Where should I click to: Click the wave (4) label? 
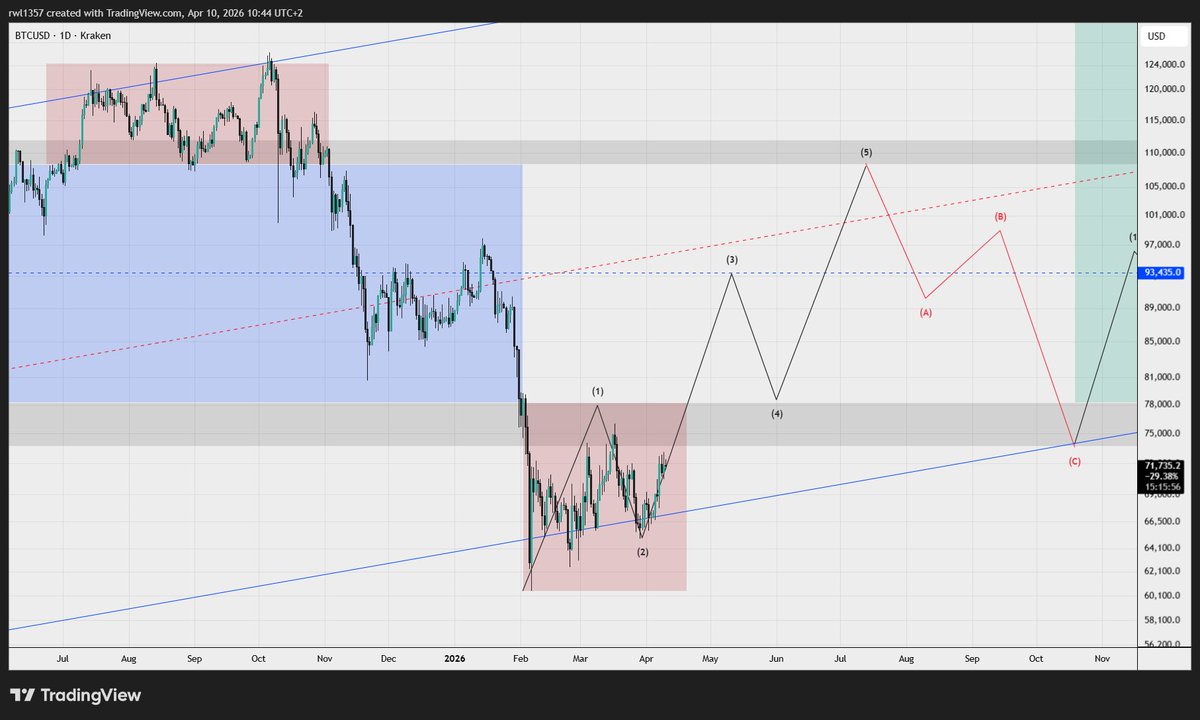point(776,413)
